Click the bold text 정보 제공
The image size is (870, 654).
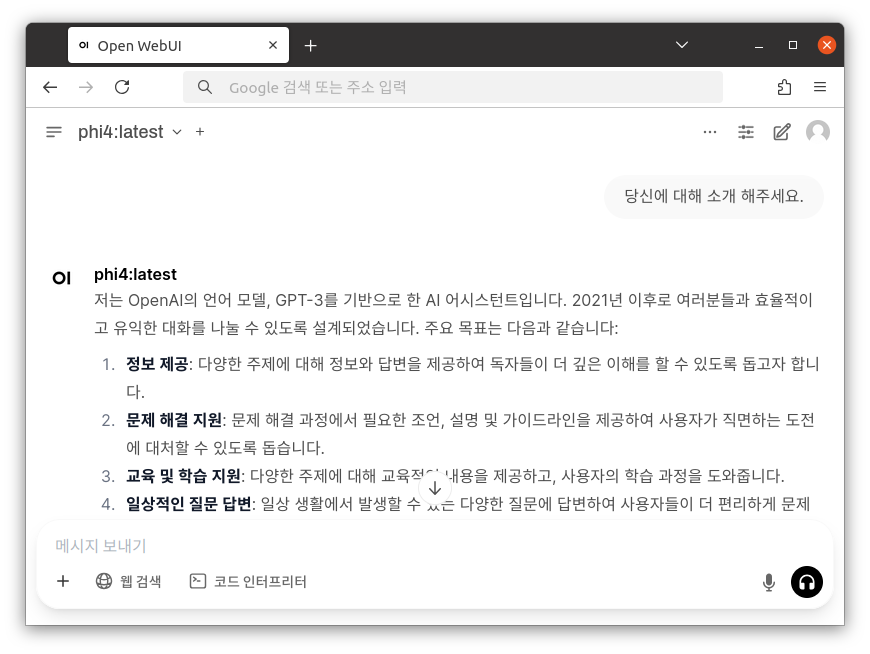point(157,364)
